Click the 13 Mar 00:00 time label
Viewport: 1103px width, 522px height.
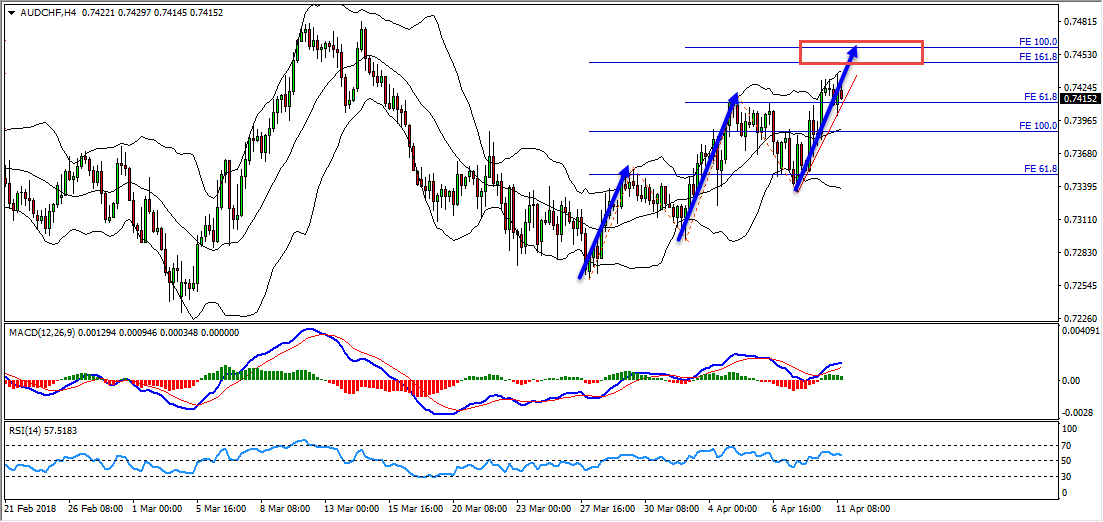click(352, 508)
